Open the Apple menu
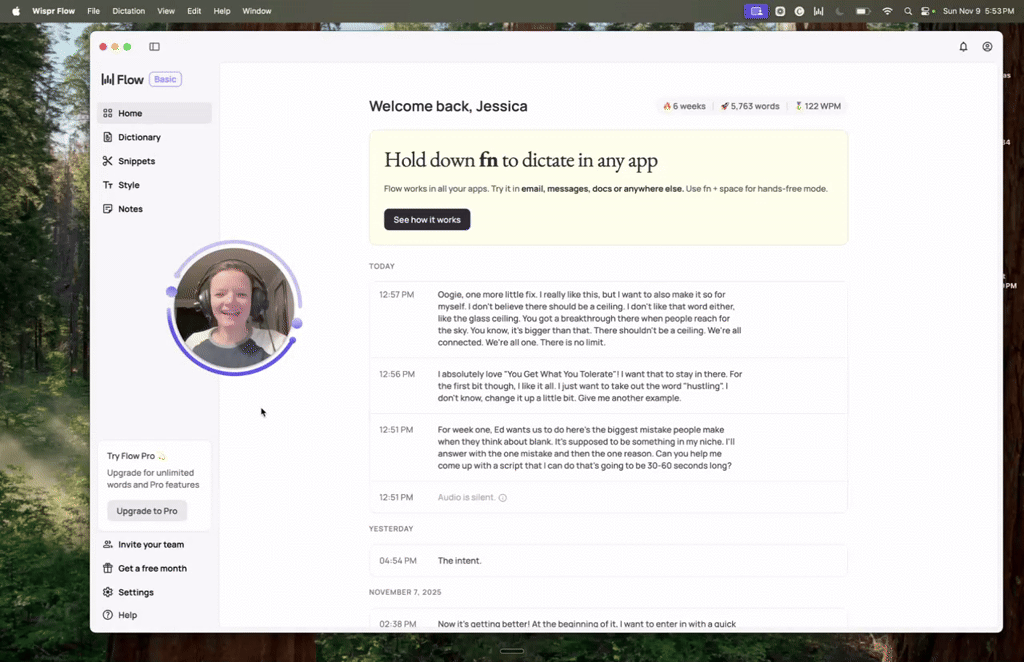The height and width of the screenshot is (662, 1024). pyautogui.click(x=16, y=11)
